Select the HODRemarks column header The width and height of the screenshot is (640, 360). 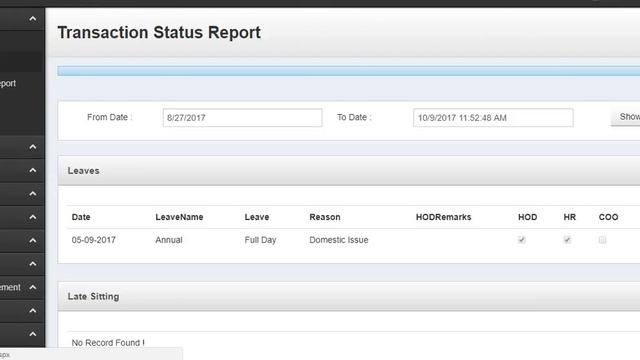(443, 217)
